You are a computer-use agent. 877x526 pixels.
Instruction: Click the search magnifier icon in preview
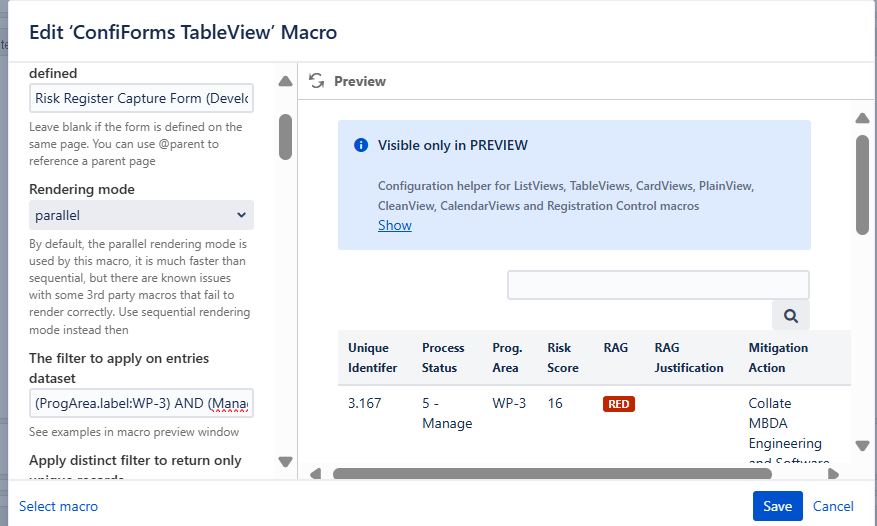pos(790,316)
